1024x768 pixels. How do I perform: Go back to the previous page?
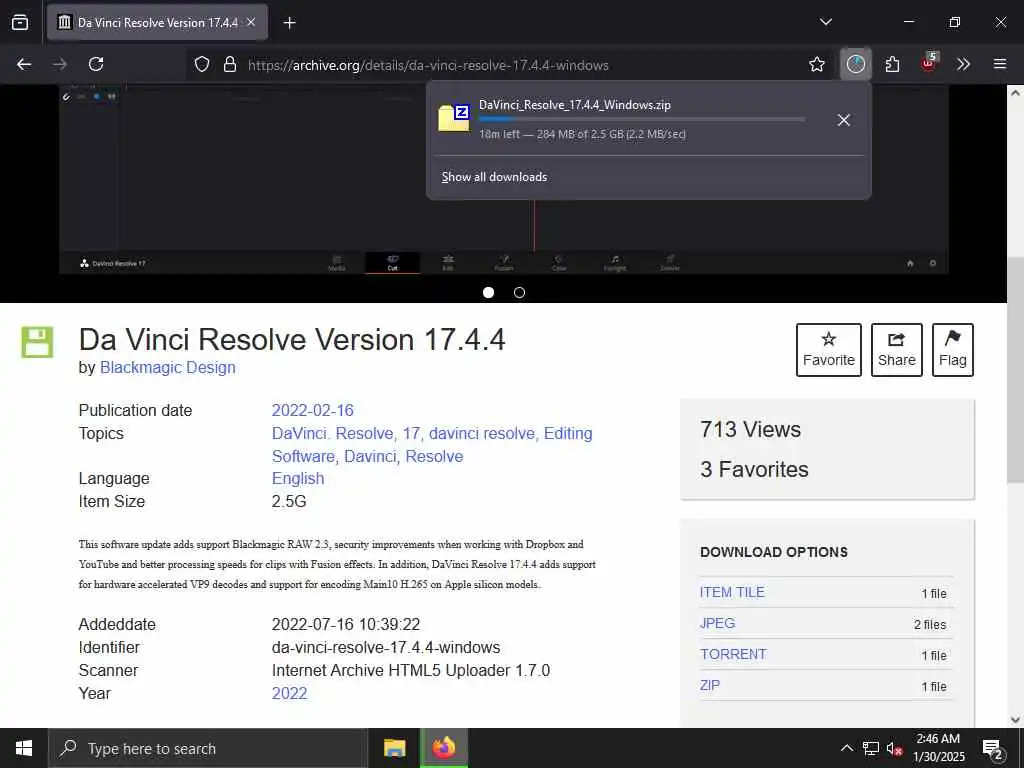click(x=24, y=64)
